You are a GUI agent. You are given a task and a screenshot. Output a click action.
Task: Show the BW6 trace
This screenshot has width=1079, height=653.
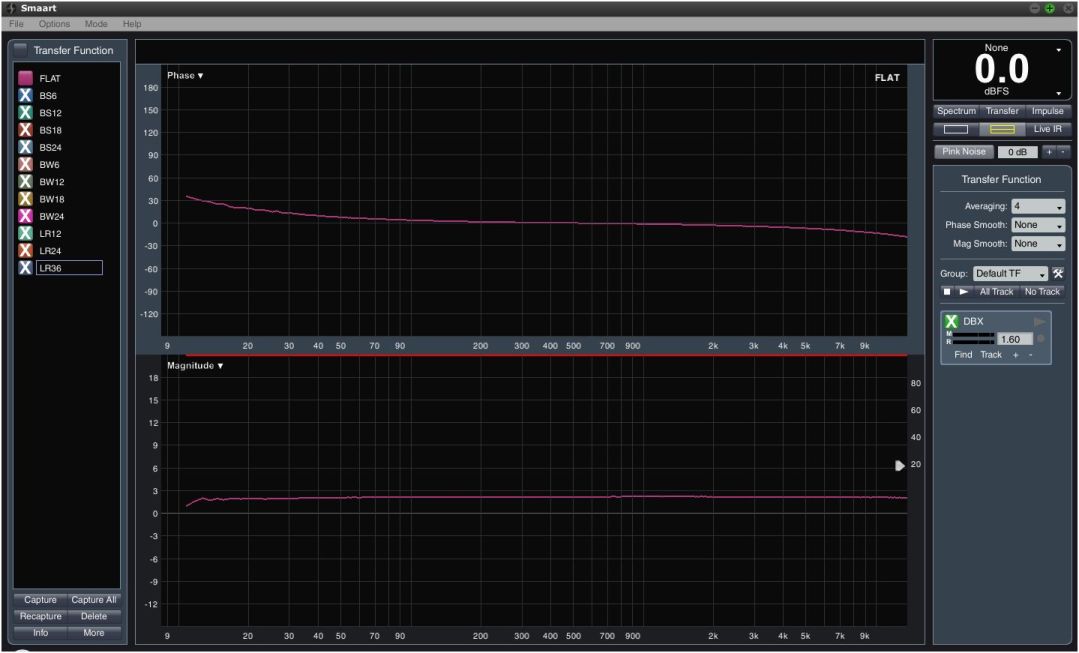coord(25,164)
